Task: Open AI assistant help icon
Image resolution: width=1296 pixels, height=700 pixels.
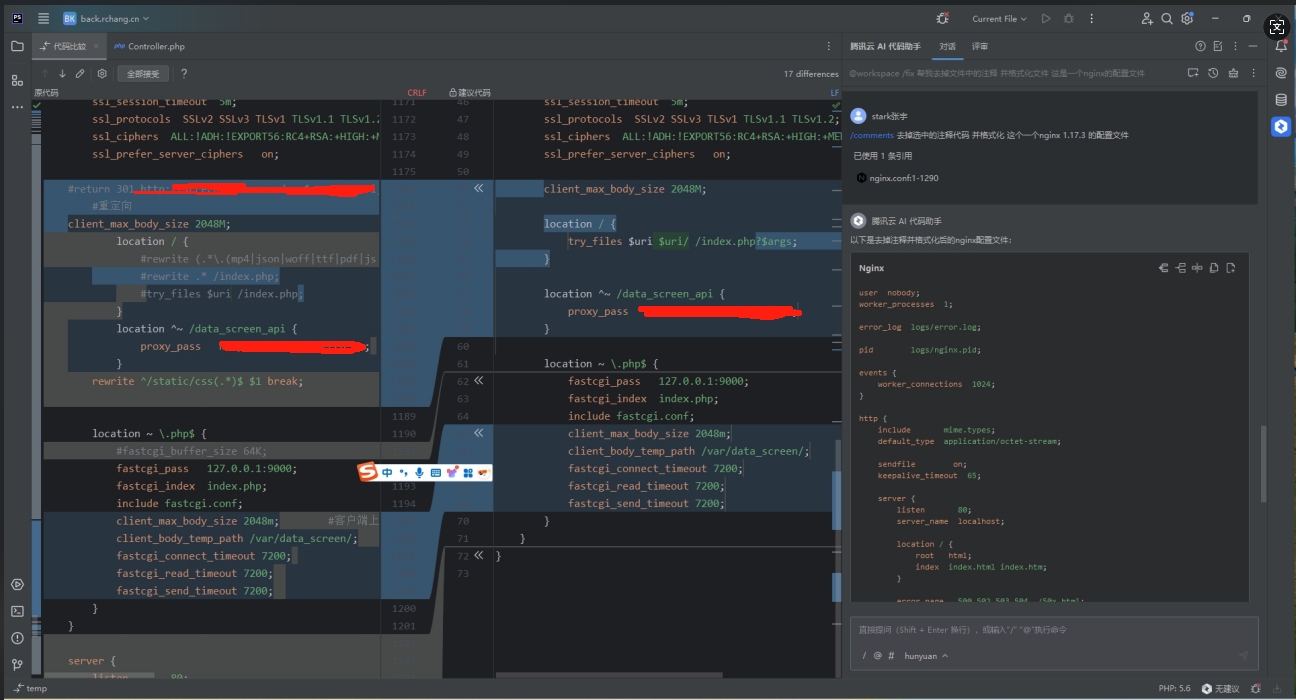Action: coord(1200,46)
